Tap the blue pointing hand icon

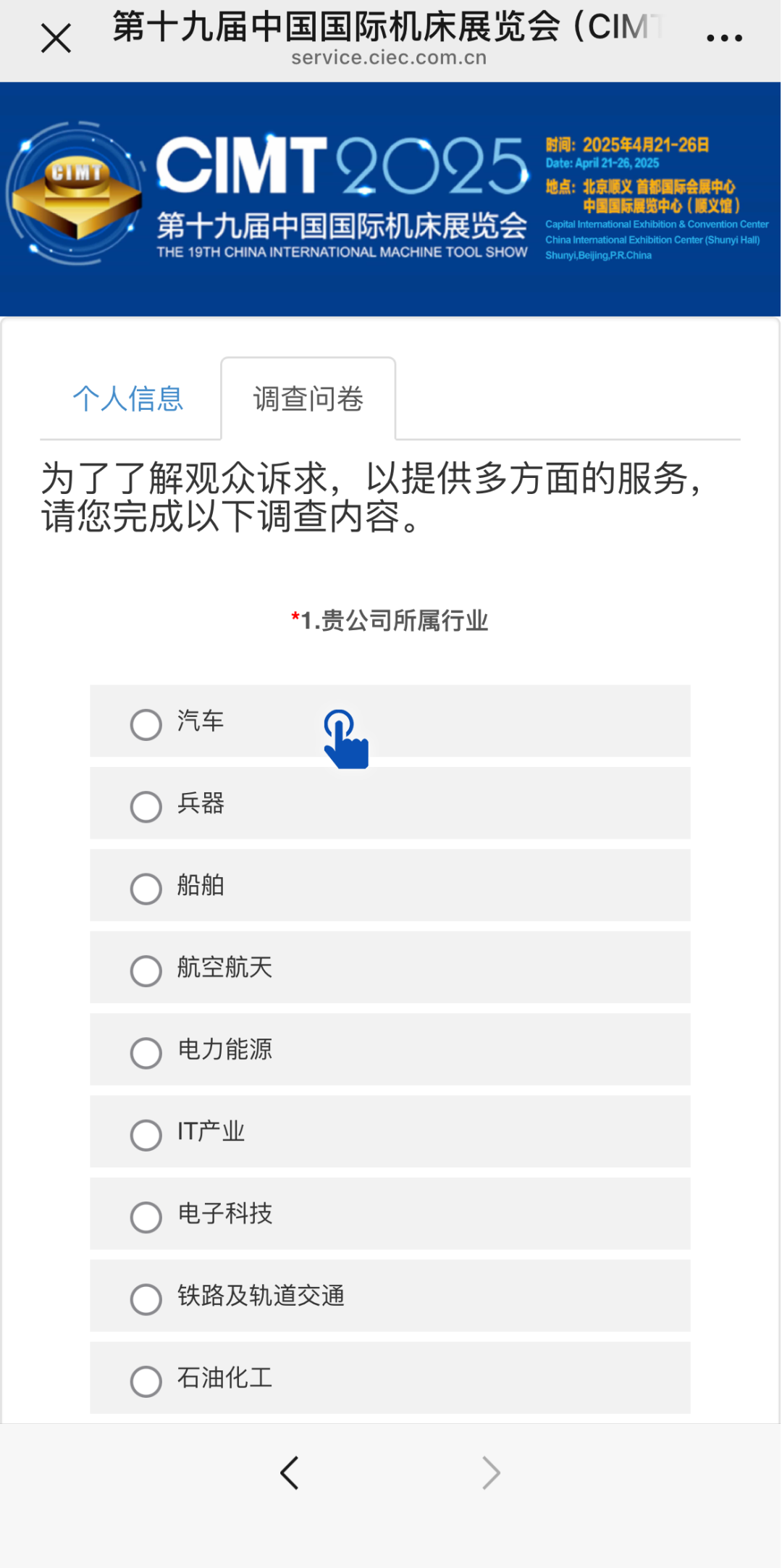[346, 739]
